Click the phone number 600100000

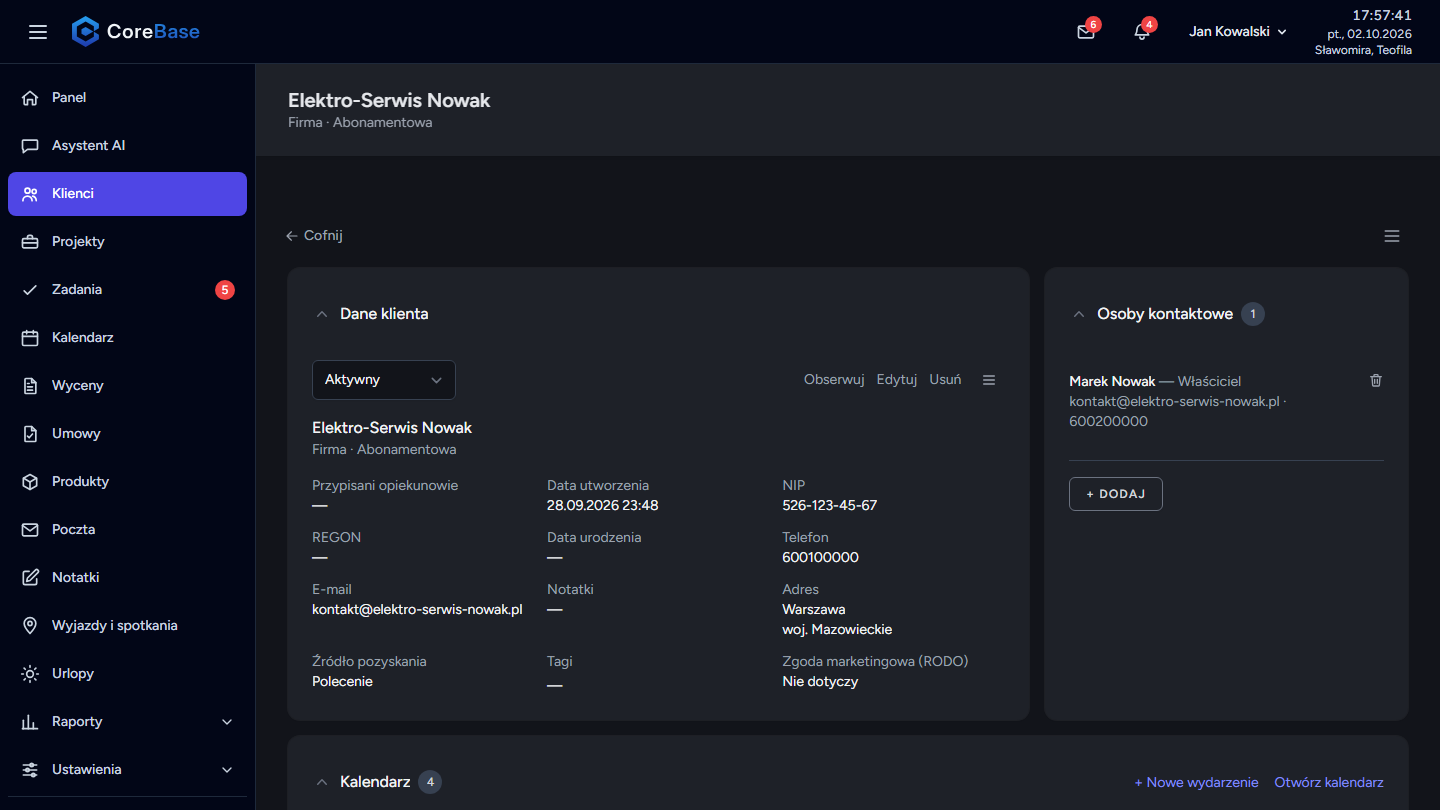820,557
